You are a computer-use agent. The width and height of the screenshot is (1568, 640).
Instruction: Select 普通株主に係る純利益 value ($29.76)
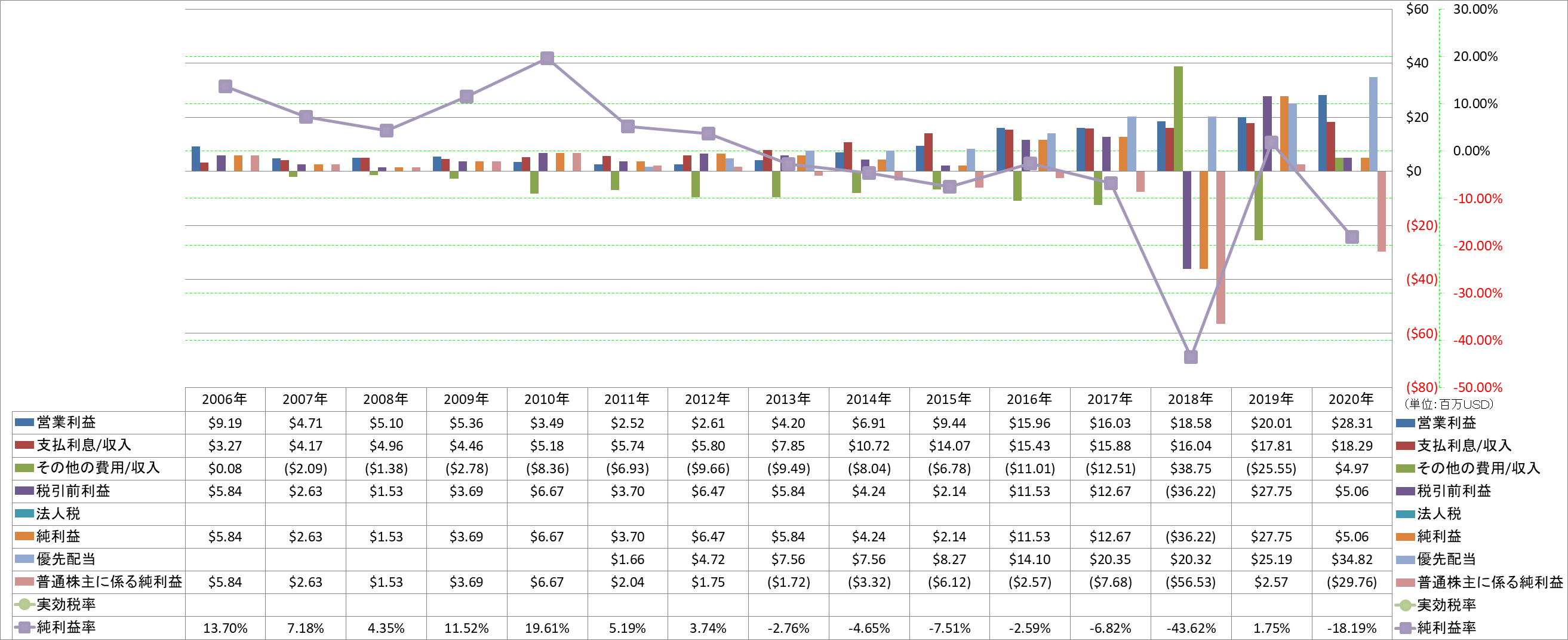coord(1352,582)
